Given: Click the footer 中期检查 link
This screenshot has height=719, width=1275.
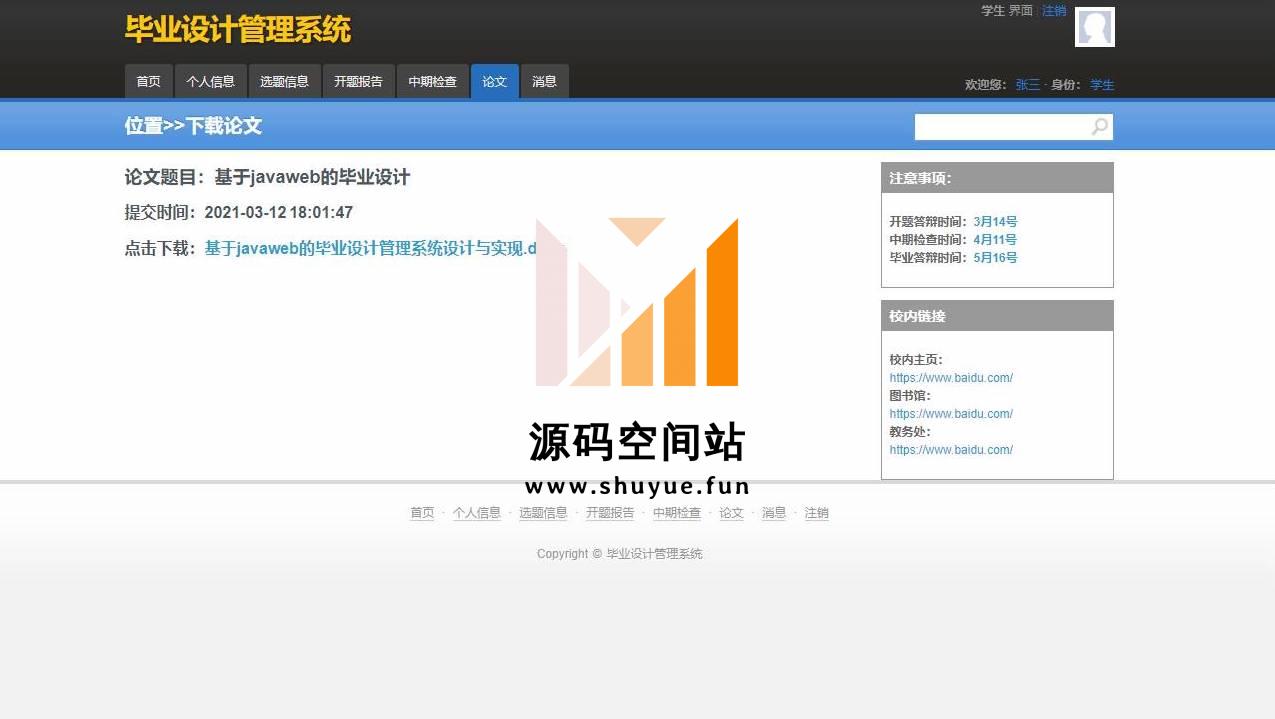Looking at the screenshot, I should pyautogui.click(x=677, y=513).
